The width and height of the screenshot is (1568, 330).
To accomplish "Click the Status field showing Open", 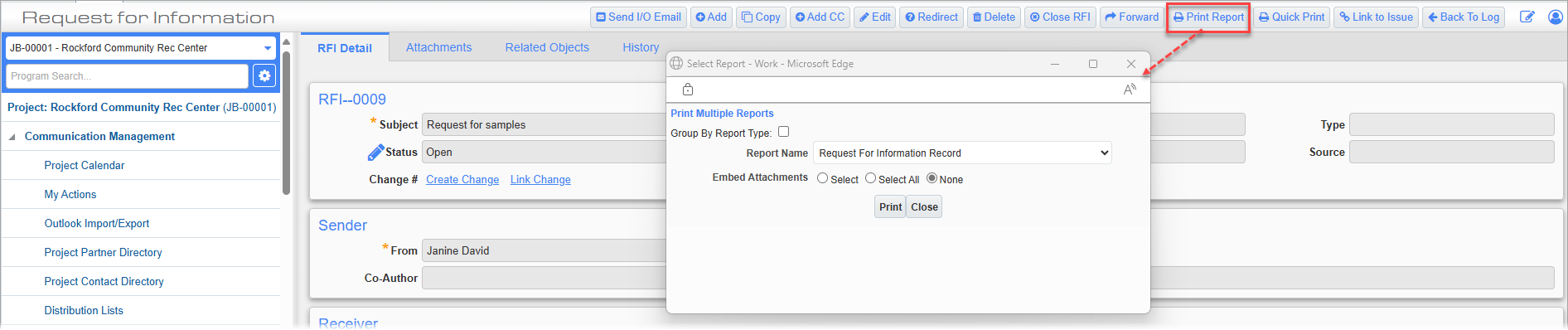I will click(x=544, y=153).
